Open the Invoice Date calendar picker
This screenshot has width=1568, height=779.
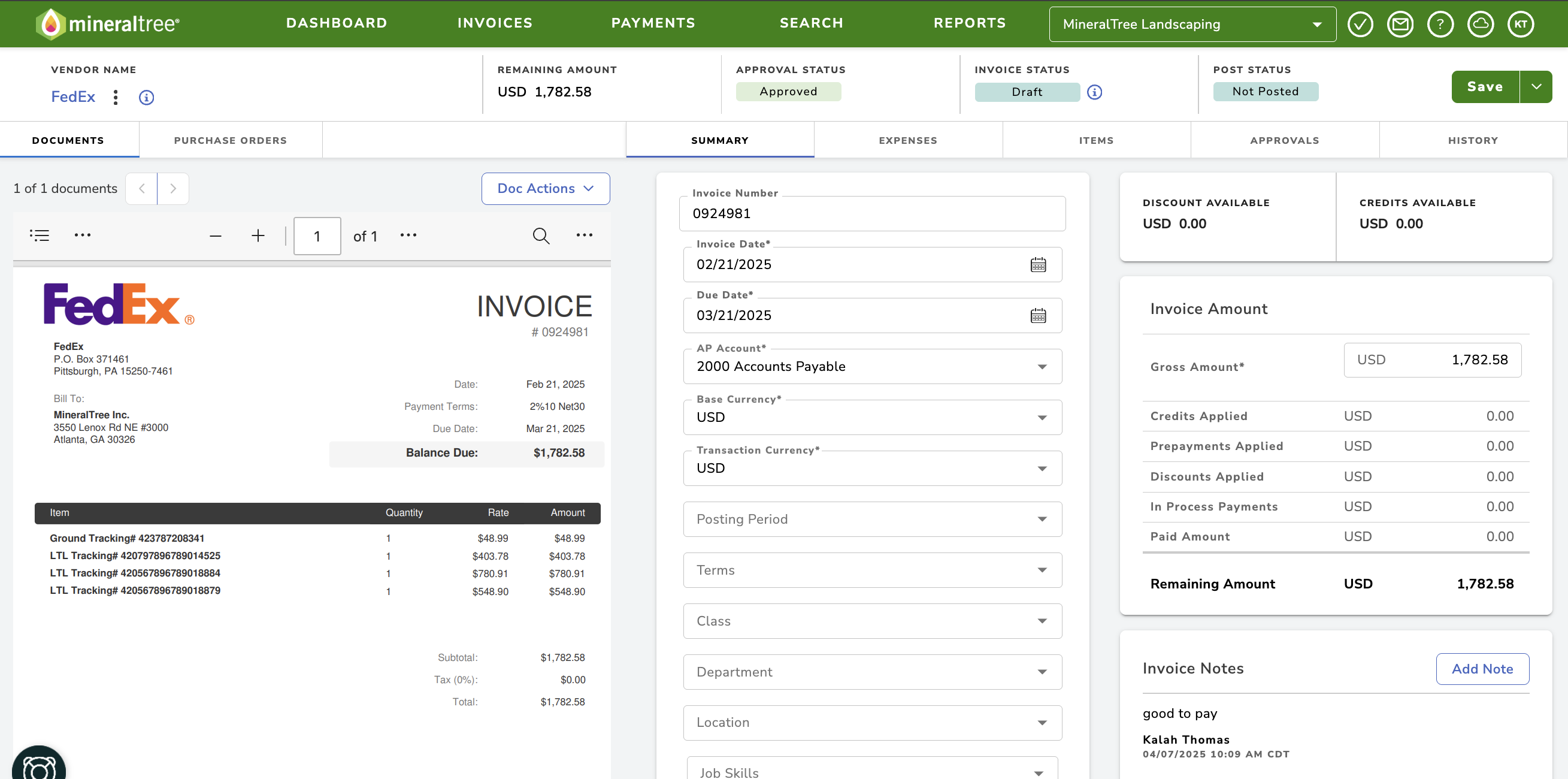[x=1038, y=265]
